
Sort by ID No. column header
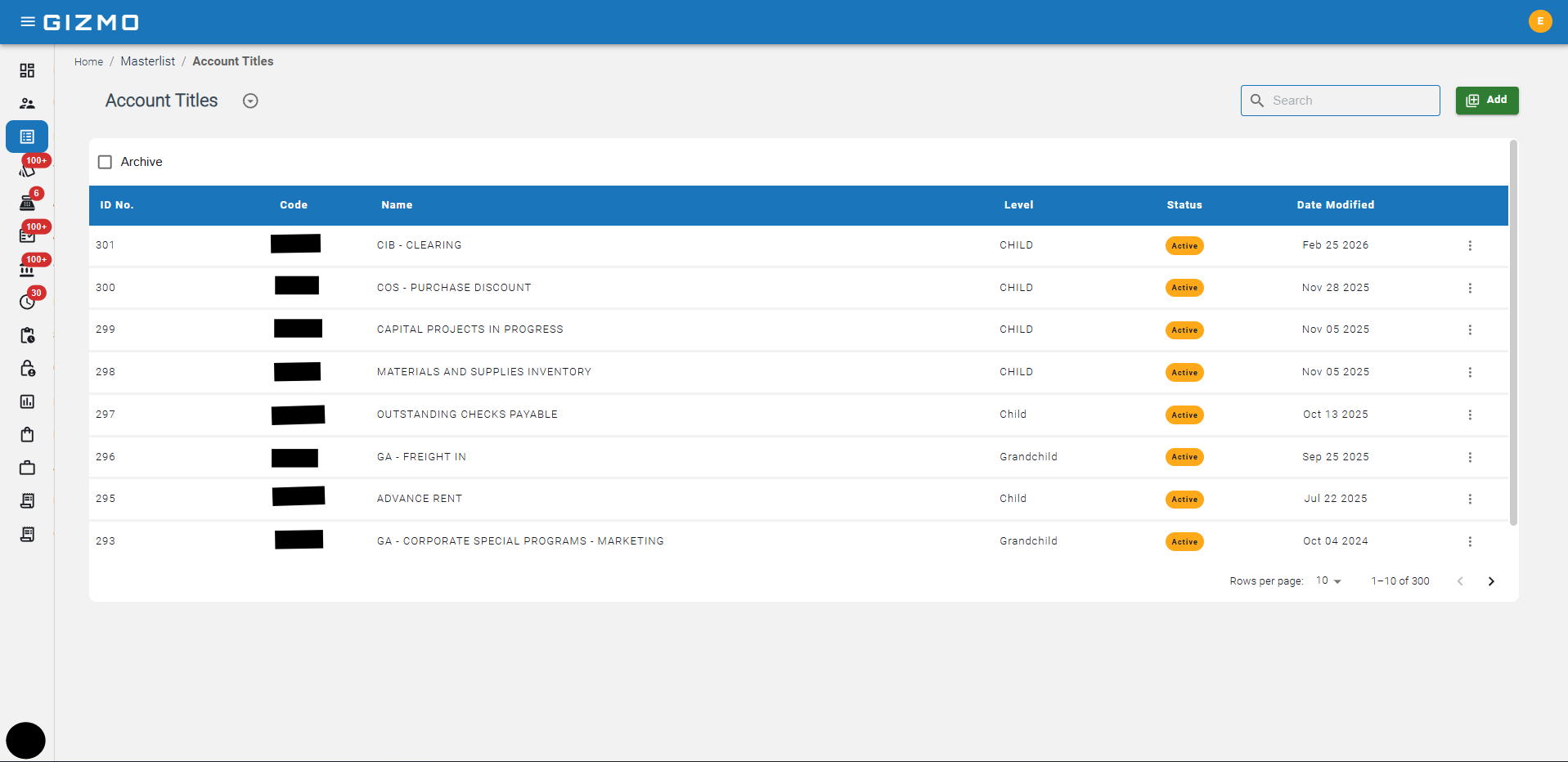pos(117,205)
